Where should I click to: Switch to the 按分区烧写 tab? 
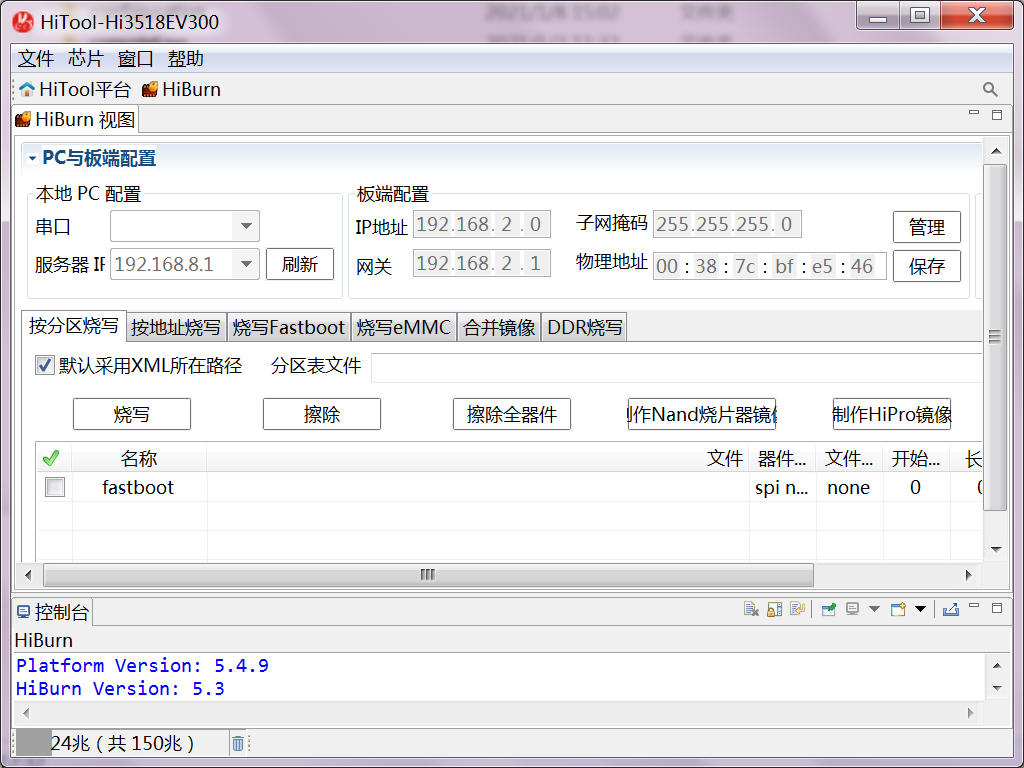point(73,325)
